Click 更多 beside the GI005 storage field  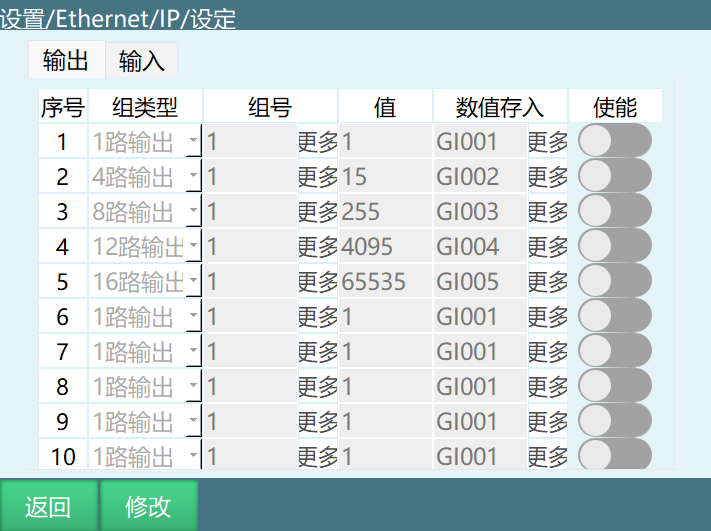pos(547,282)
